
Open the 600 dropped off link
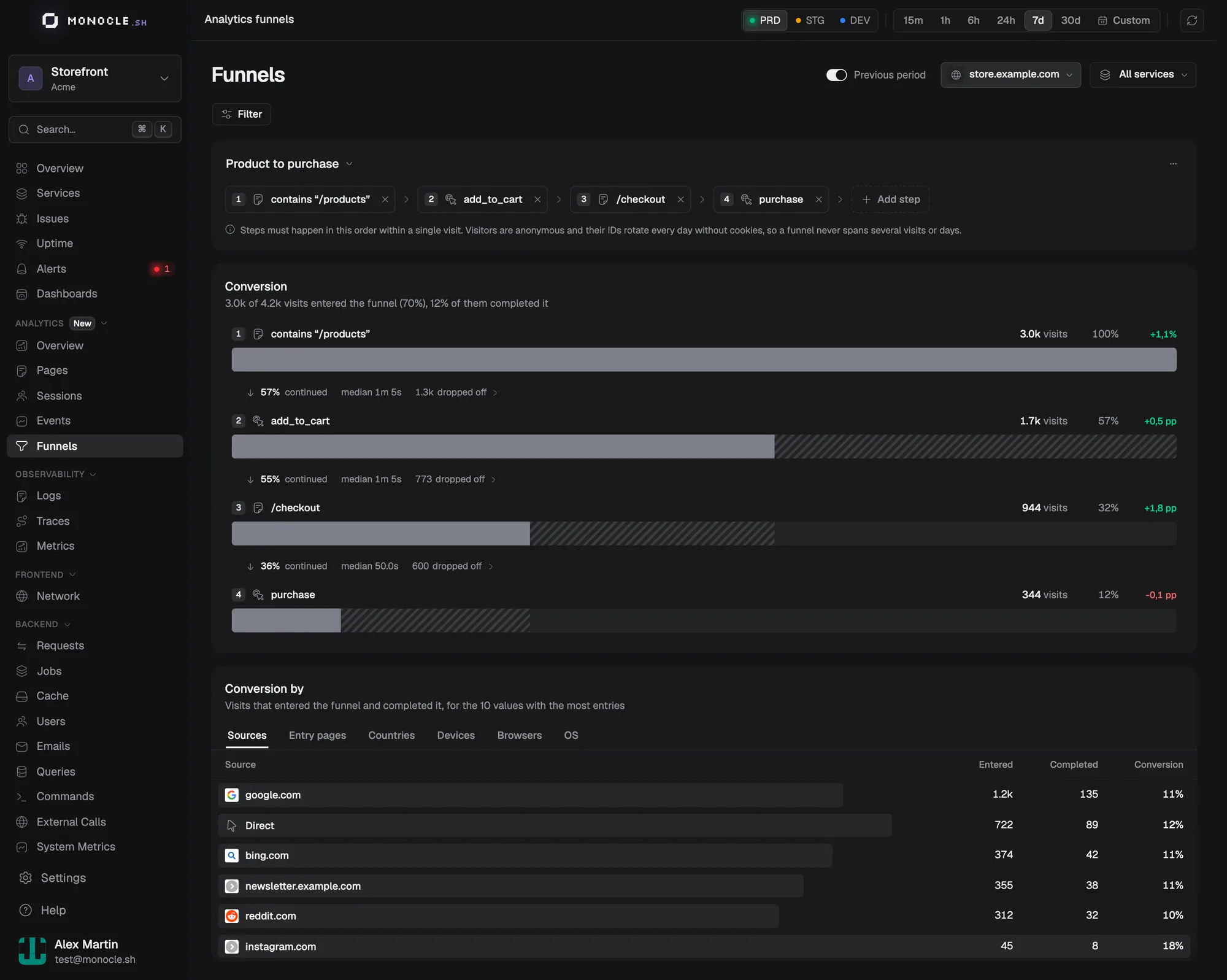(453, 566)
